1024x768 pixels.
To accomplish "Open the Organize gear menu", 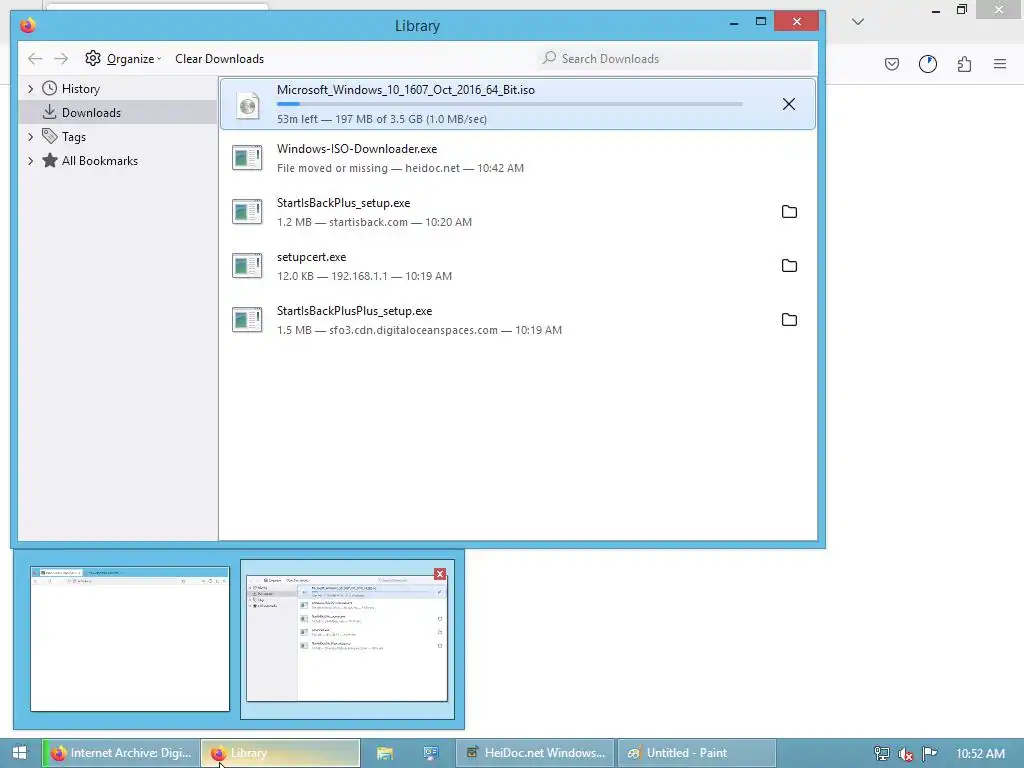I will tap(123, 59).
